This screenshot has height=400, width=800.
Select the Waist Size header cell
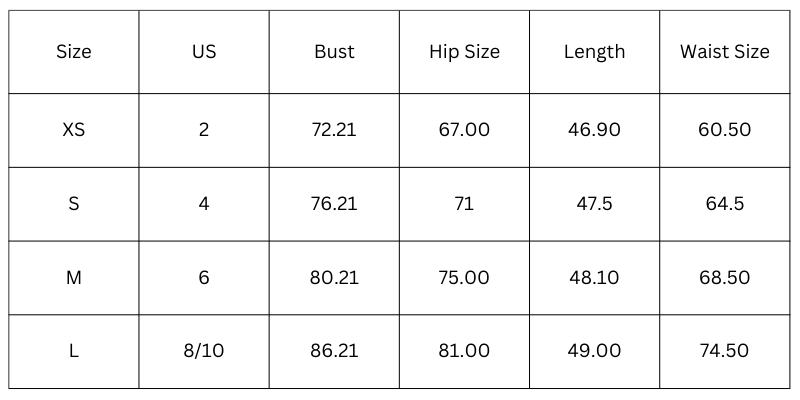[725, 52]
